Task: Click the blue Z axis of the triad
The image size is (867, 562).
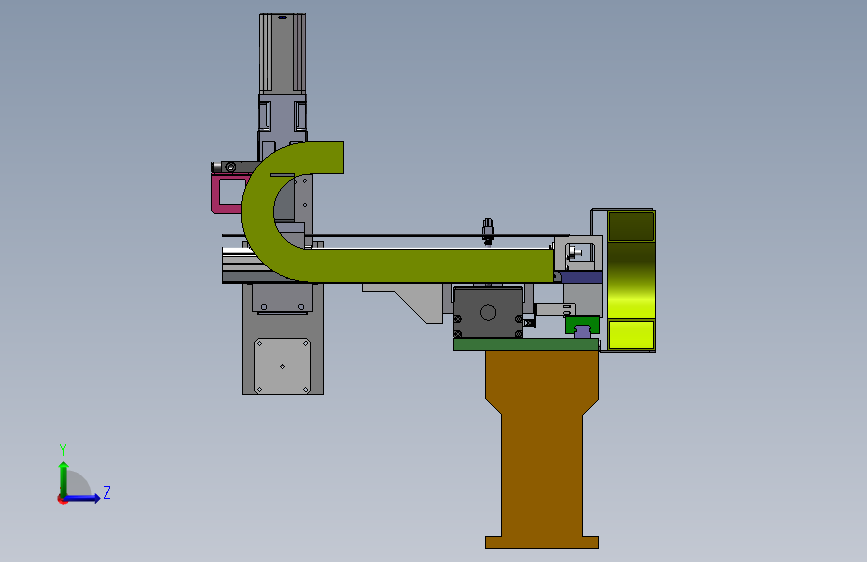Action: [x=83, y=498]
